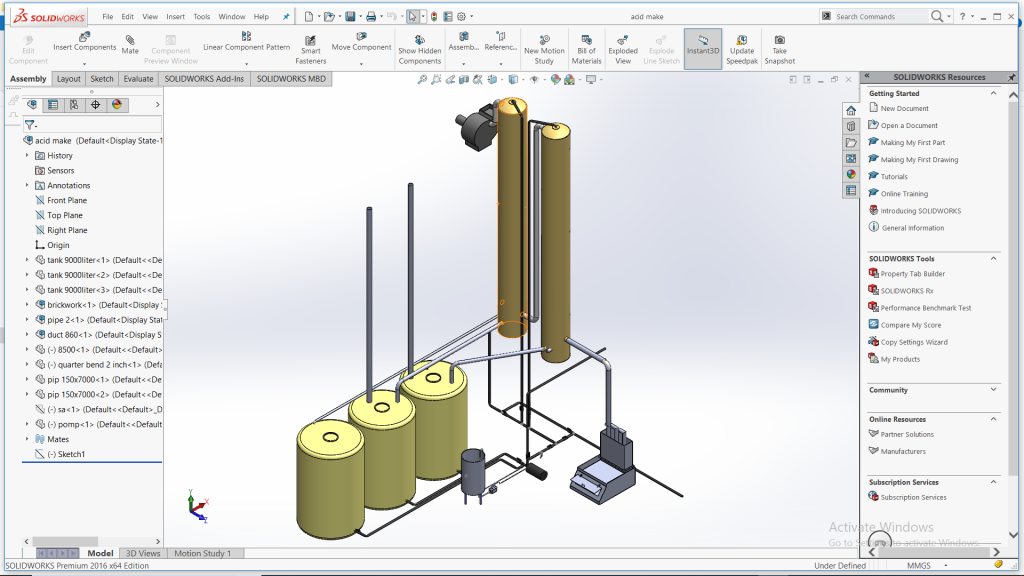The image size is (1024, 576).
Task: Expand tank 9000liter<1> component node
Action: [27, 260]
